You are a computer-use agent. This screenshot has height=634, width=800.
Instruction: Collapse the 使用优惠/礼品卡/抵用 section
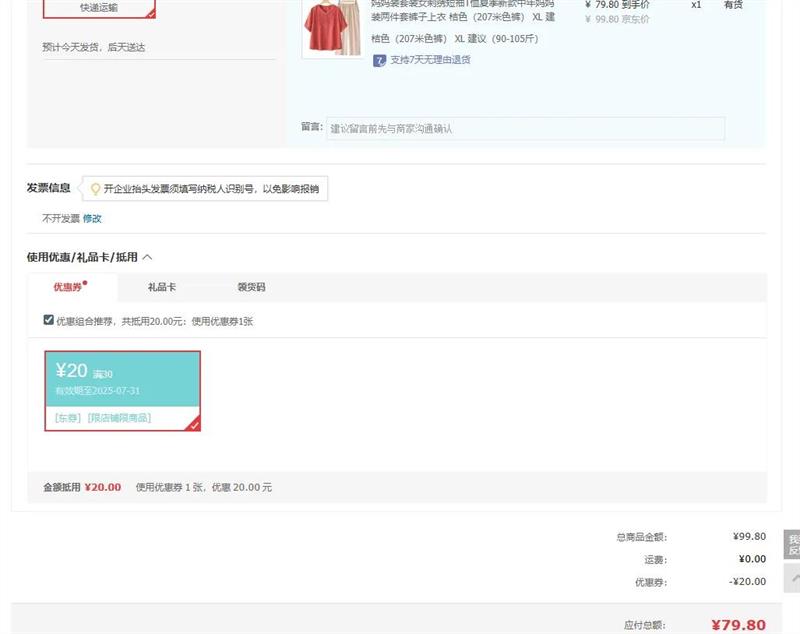147,257
